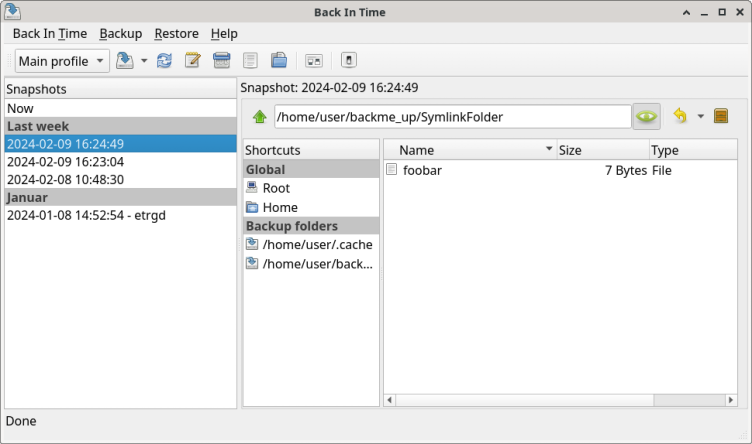Go up one folder with green arrow
Viewport: 752px width, 444px height.
(260, 117)
